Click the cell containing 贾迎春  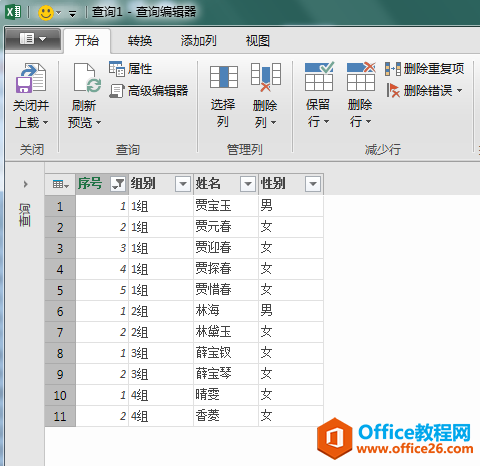coord(226,248)
